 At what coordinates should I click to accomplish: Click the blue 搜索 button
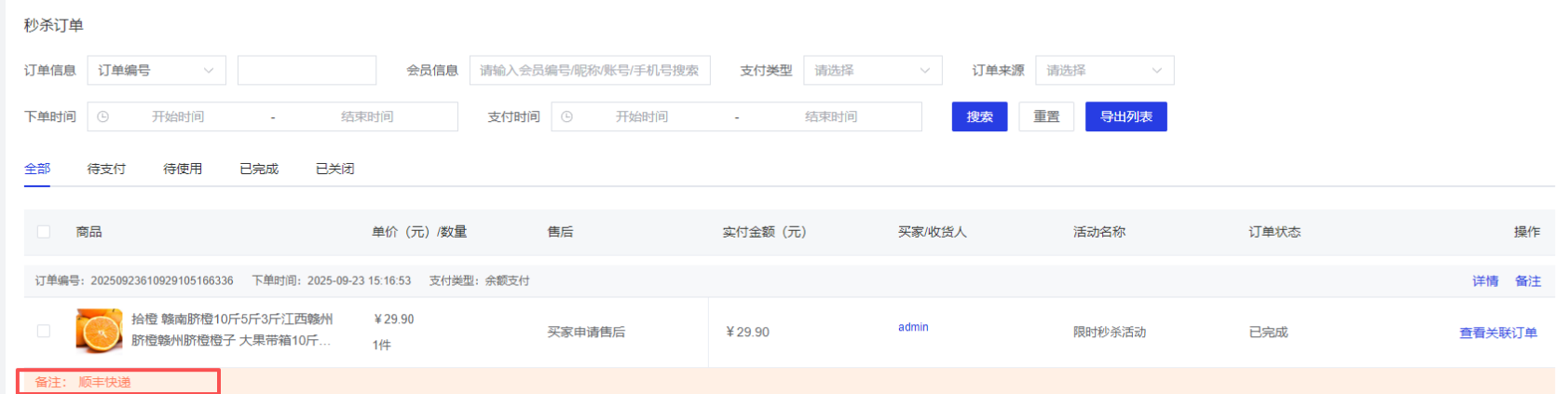(x=979, y=117)
